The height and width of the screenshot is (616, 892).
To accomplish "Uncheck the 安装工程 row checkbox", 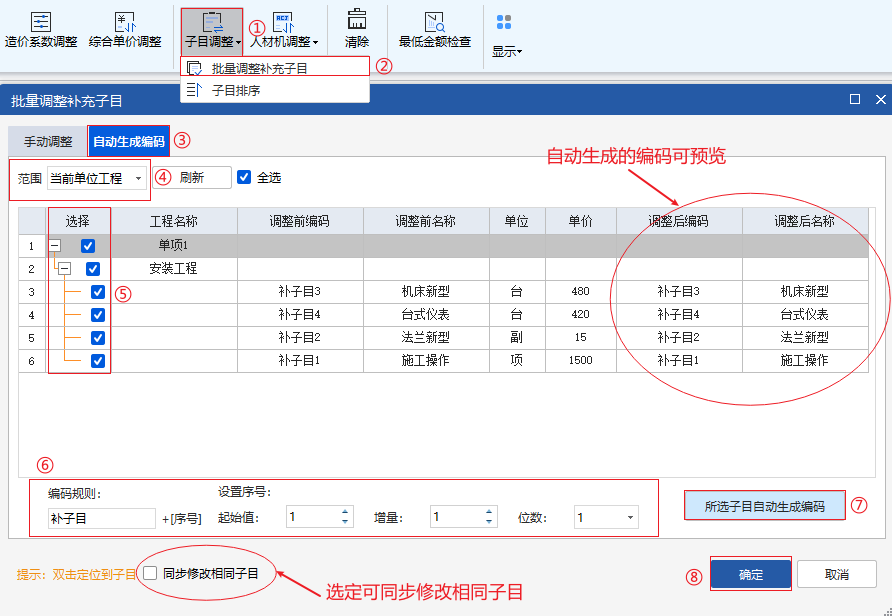I will coord(93,268).
